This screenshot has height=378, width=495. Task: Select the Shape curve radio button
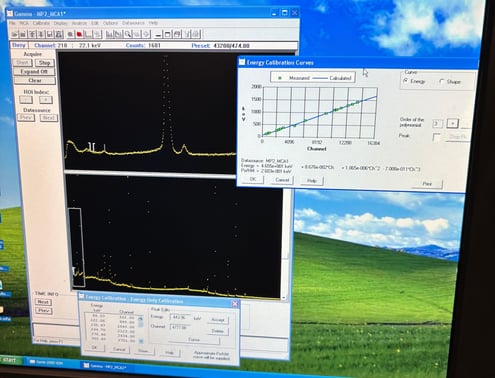click(x=442, y=81)
